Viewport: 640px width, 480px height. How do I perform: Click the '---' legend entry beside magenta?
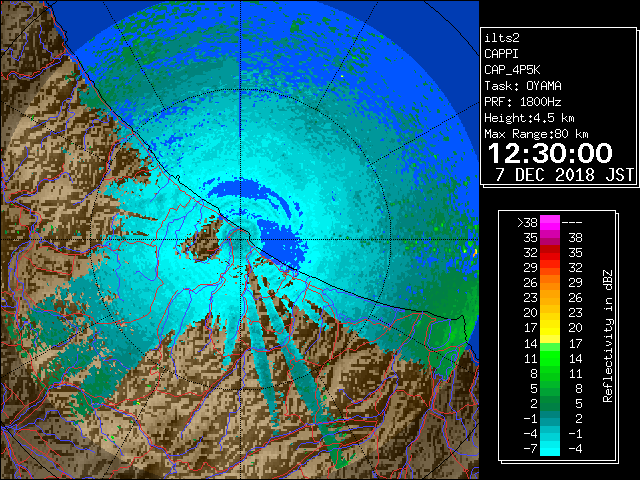coord(572,223)
